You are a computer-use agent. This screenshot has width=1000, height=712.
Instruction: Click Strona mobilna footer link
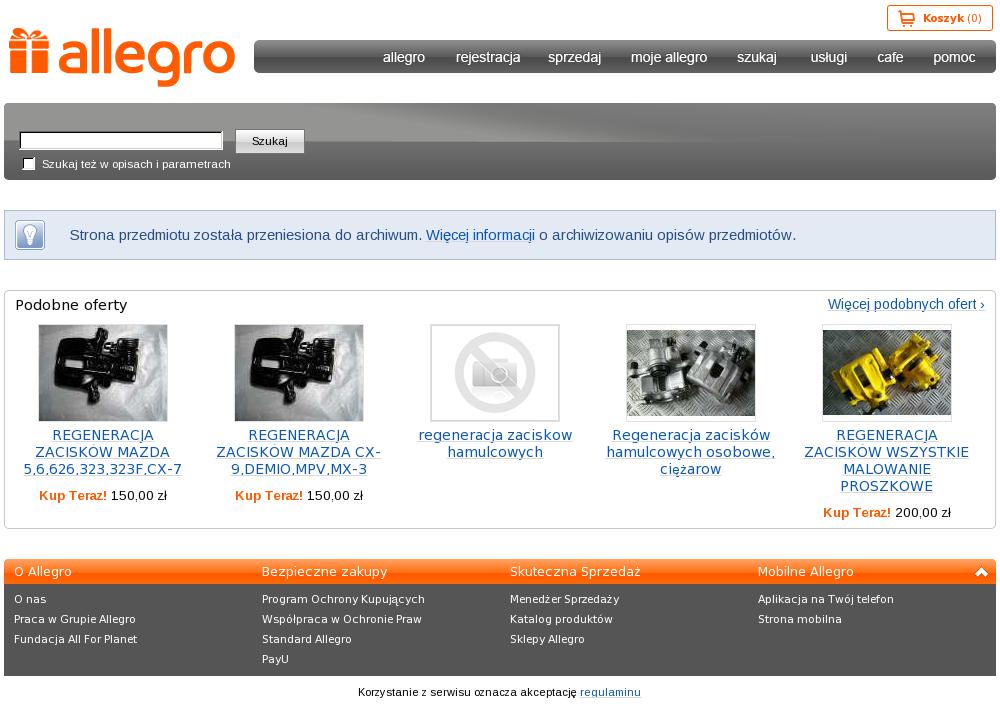pyautogui.click(x=800, y=619)
